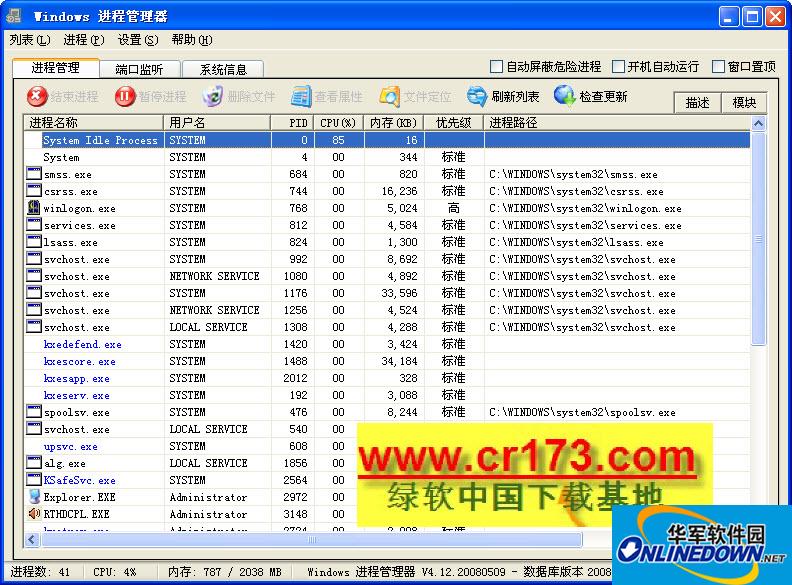This screenshot has height=585, width=792.
Task: Enable auto block dangerous processes (自动屏蔽危险进程)
Action: point(497,66)
